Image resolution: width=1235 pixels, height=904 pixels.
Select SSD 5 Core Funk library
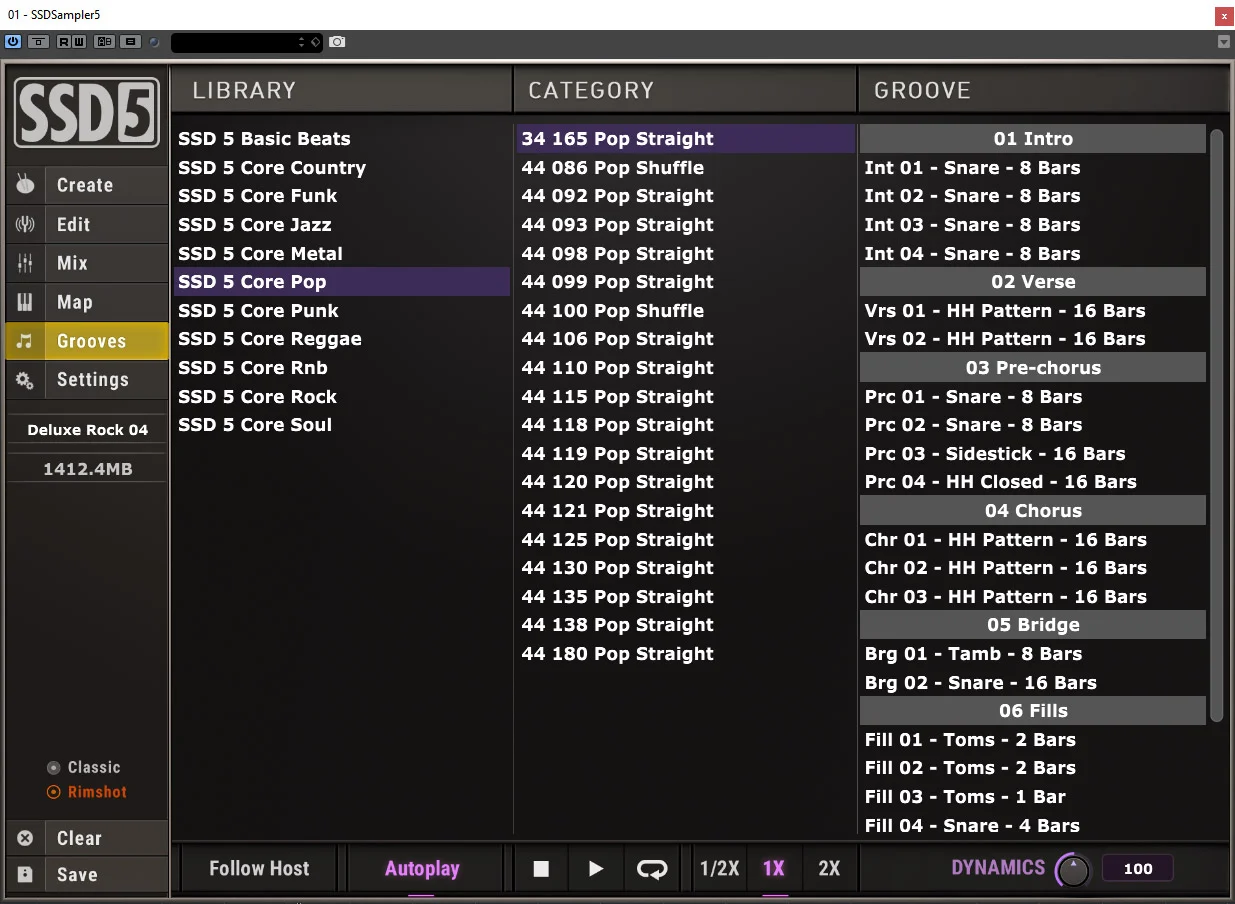[x=342, y=196]
